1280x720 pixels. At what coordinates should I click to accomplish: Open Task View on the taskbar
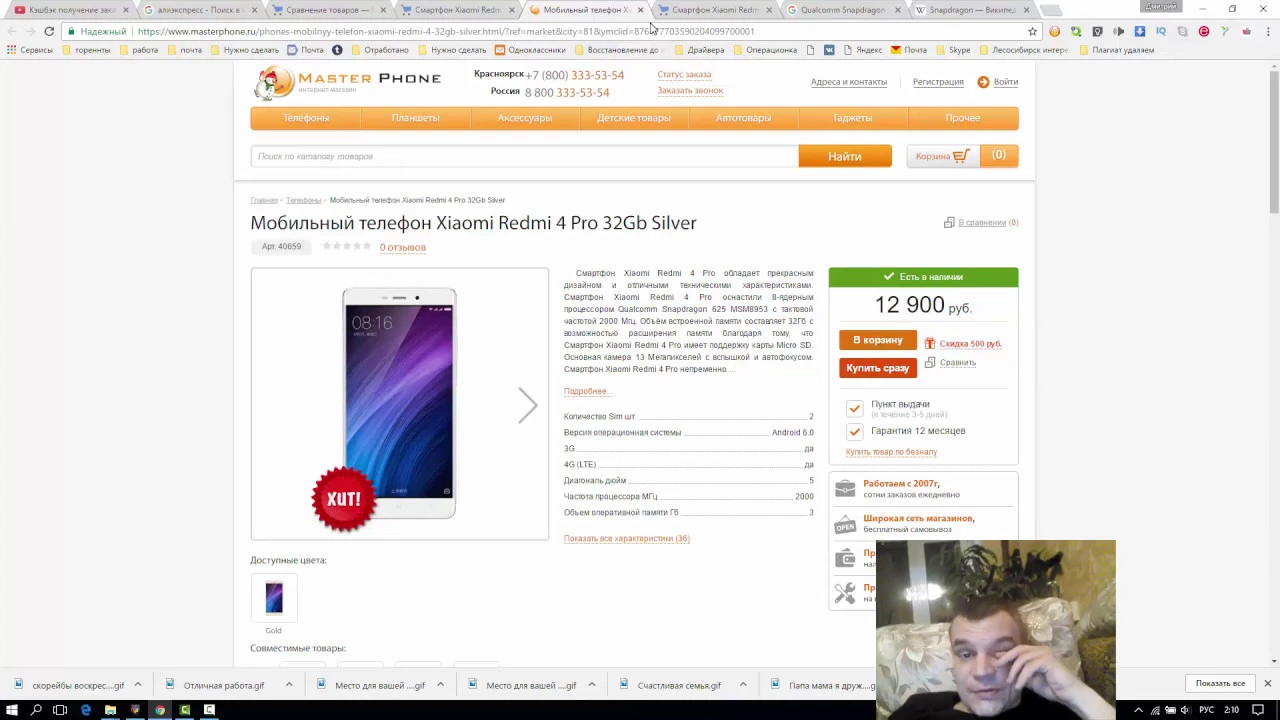(60, 710)
